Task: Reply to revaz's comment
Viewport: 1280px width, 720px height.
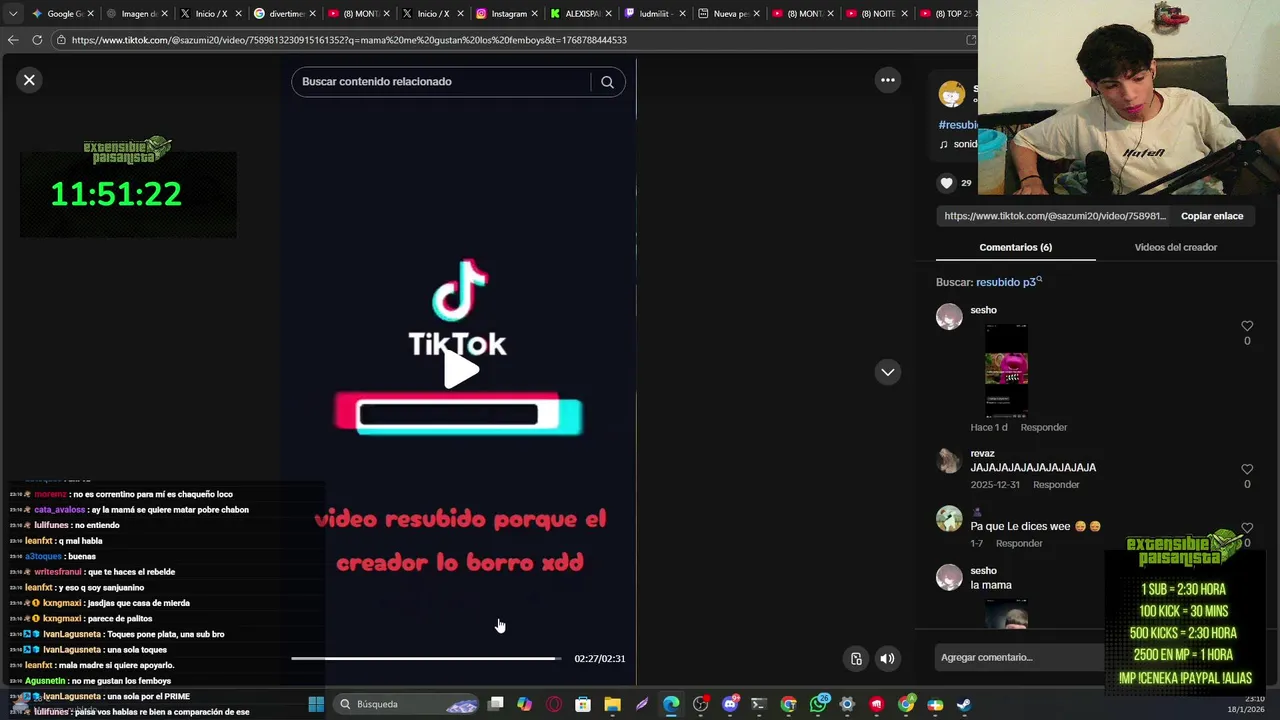Action: pos(1056,485)
